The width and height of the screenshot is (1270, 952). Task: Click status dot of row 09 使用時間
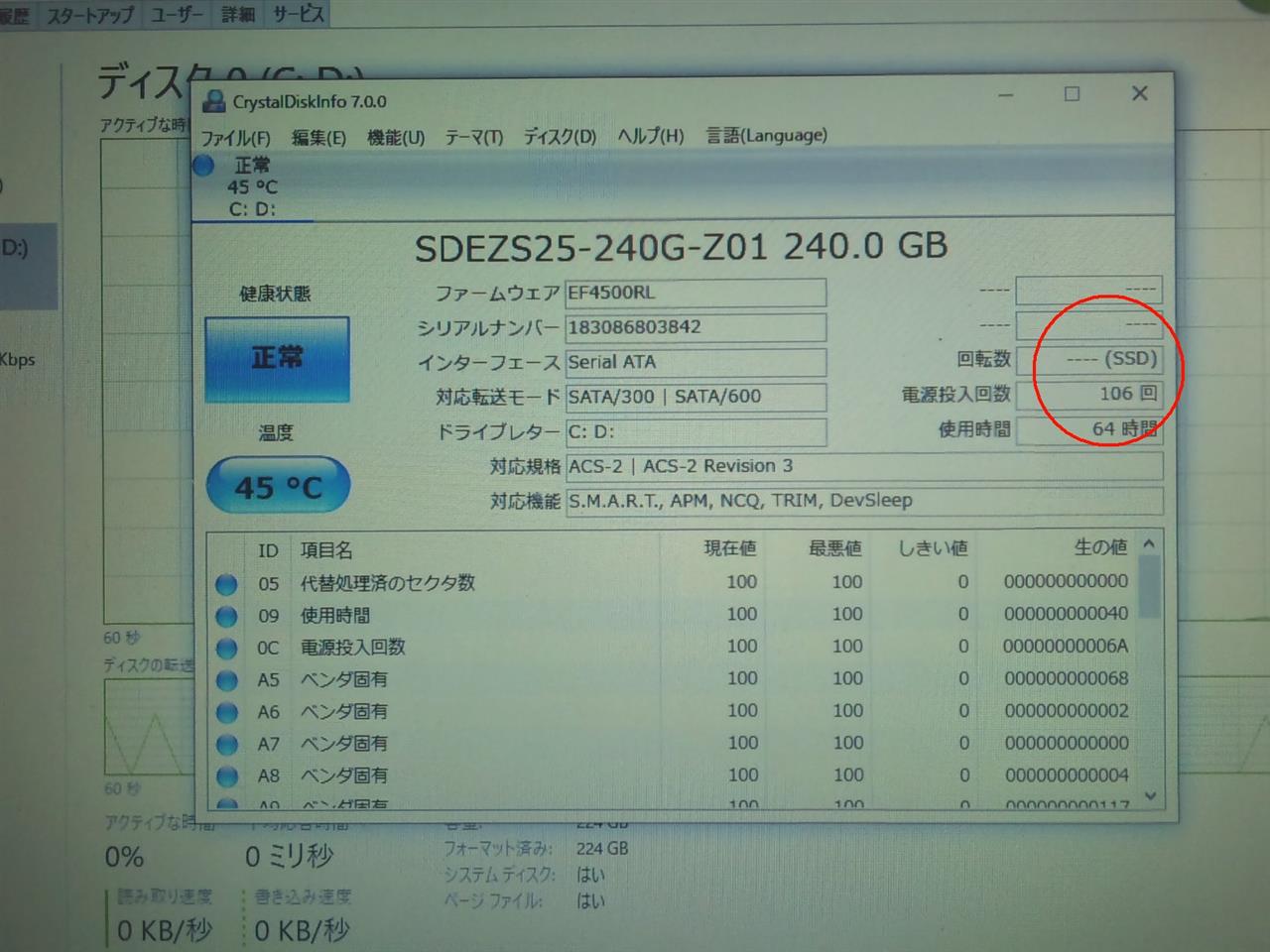(x=226, y=616)
